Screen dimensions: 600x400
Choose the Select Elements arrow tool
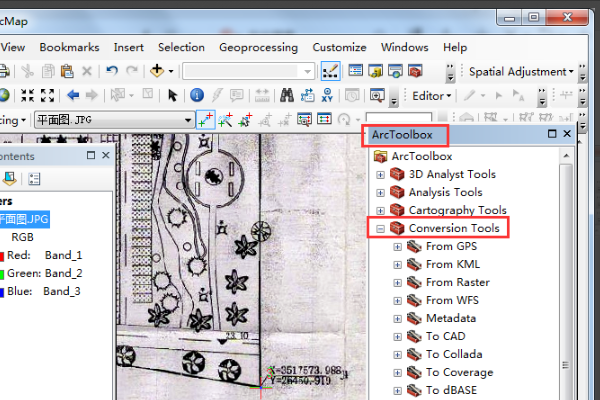pyautogui.click(x=173, y=95)
